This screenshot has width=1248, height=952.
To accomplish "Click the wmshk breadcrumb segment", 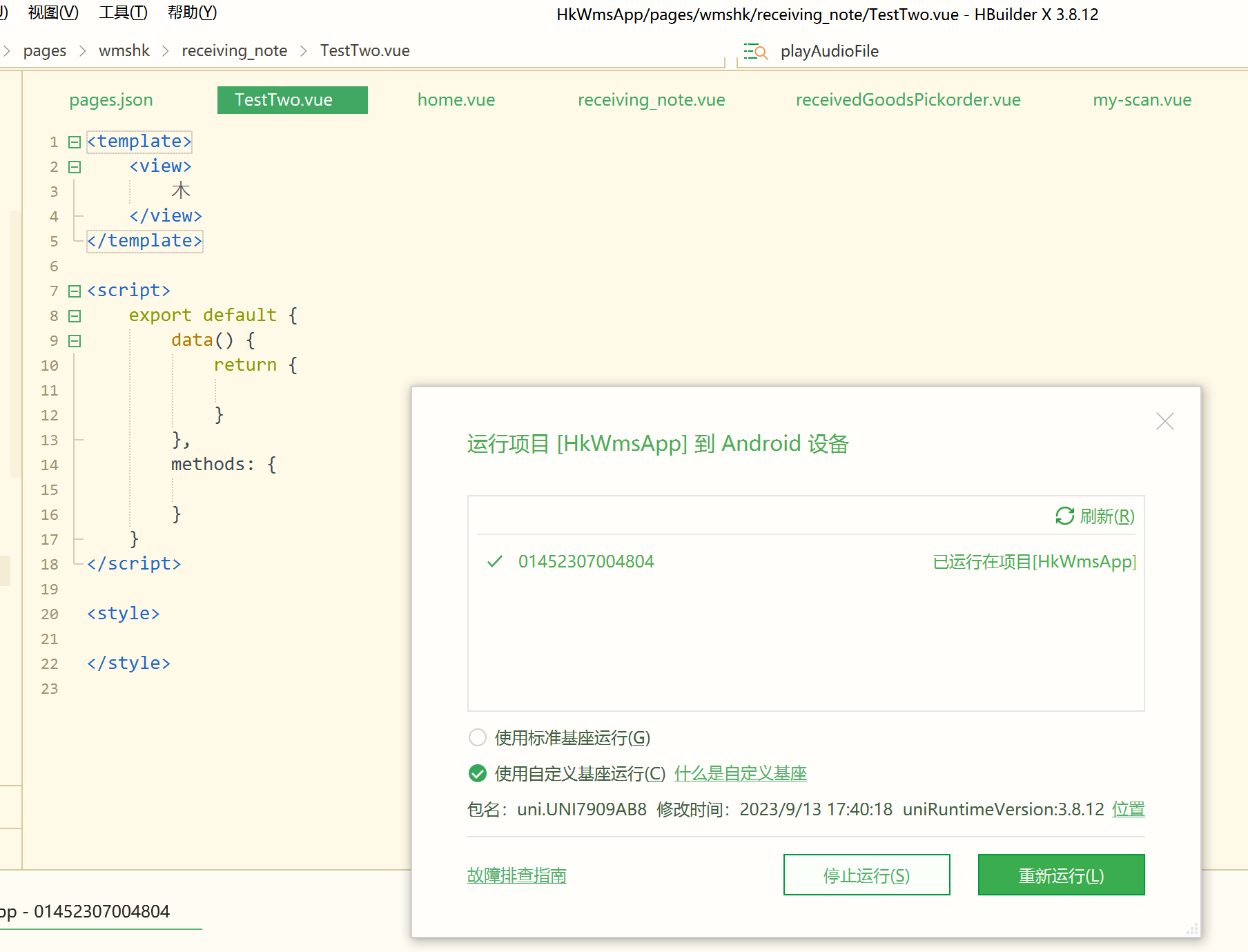I will [124, 51].
